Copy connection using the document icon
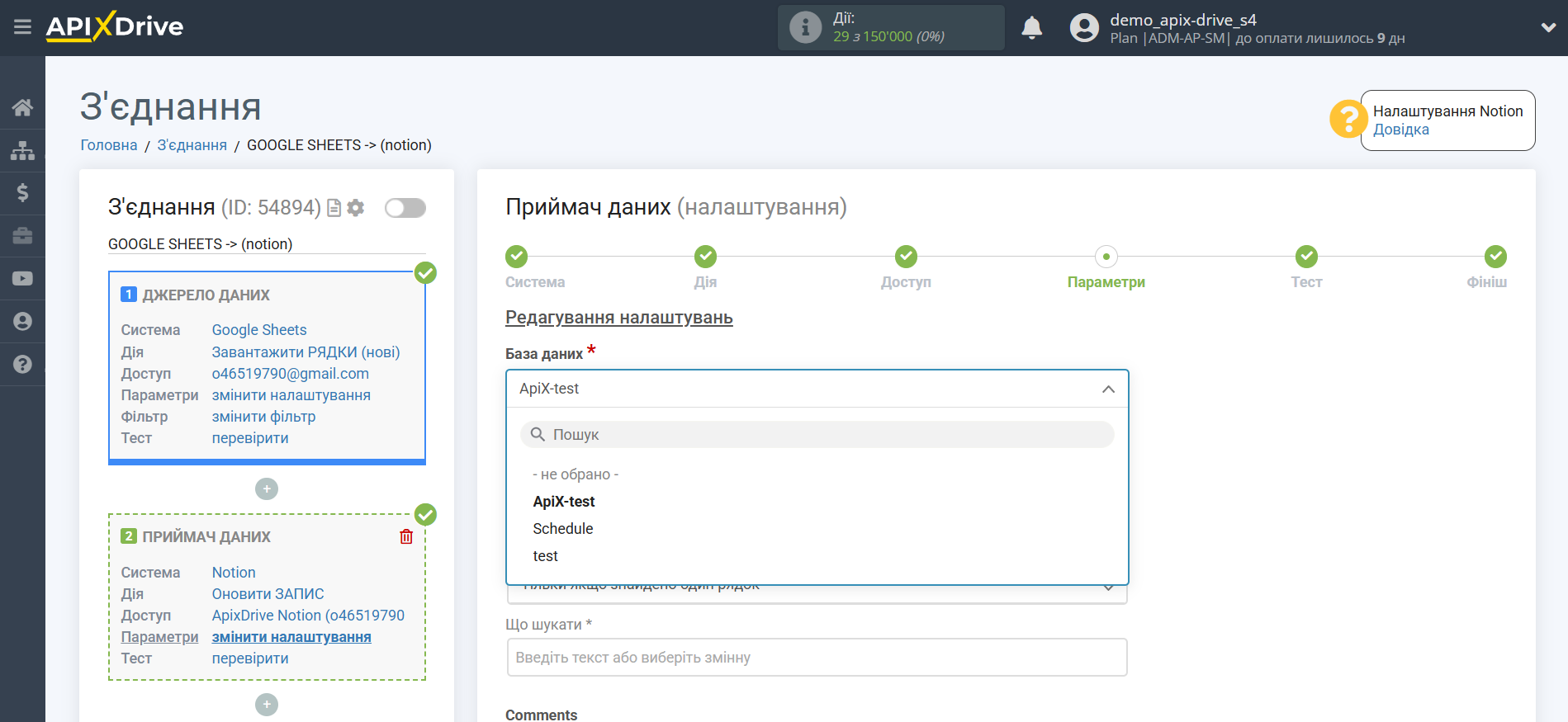This screenshot has height=722, width=1568. pyautogui.click(x=334, y=208)
